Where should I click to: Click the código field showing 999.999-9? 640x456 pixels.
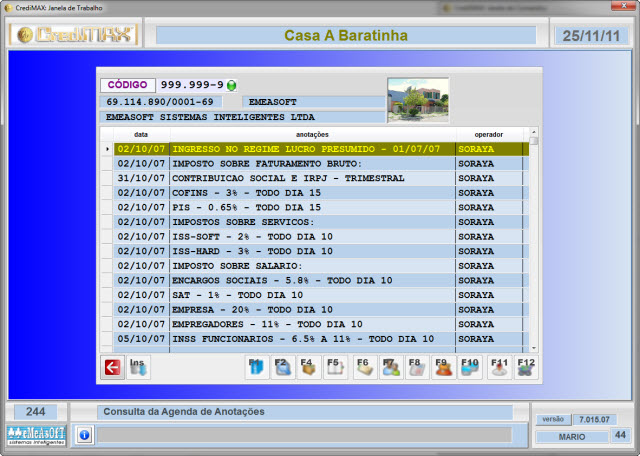click(x=192, y=86)
